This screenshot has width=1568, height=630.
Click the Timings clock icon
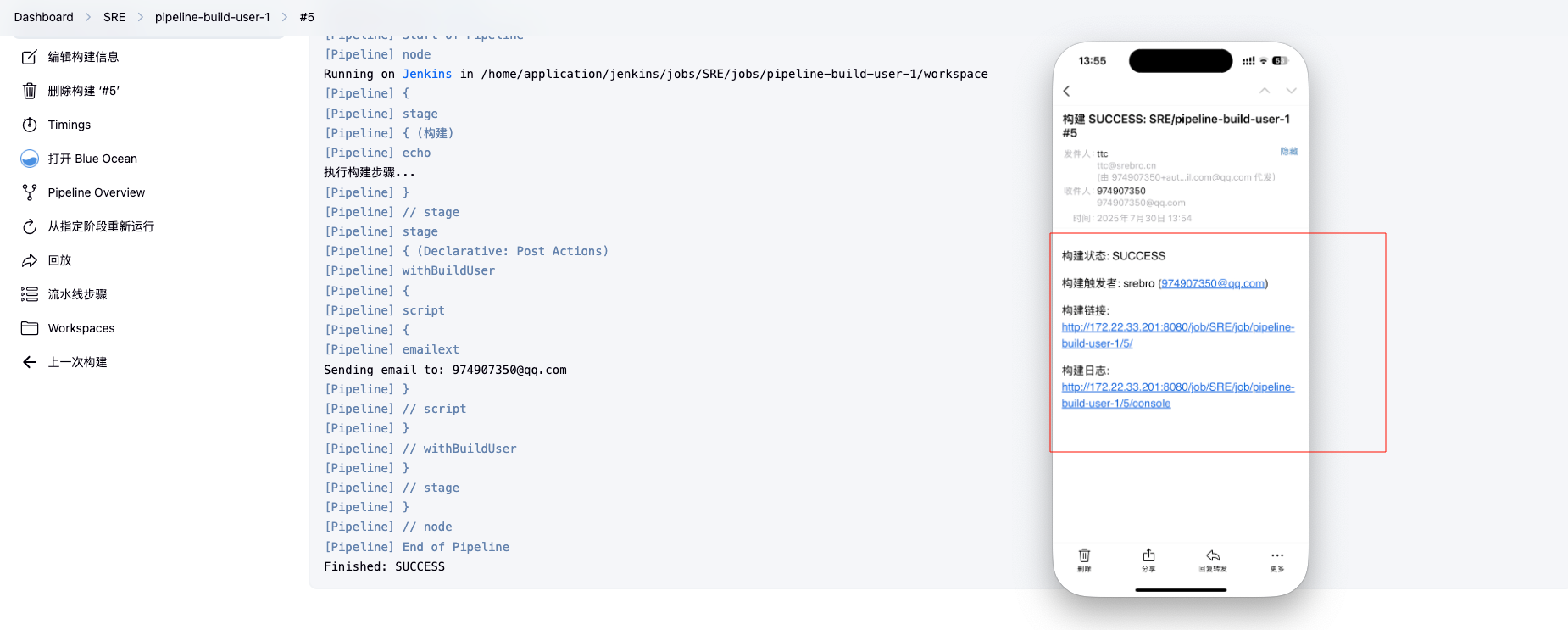30,125
